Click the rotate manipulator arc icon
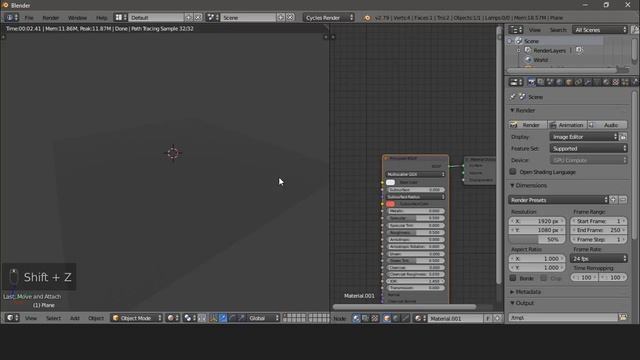Viewport: 640px width, 360px height. point(232,318)
